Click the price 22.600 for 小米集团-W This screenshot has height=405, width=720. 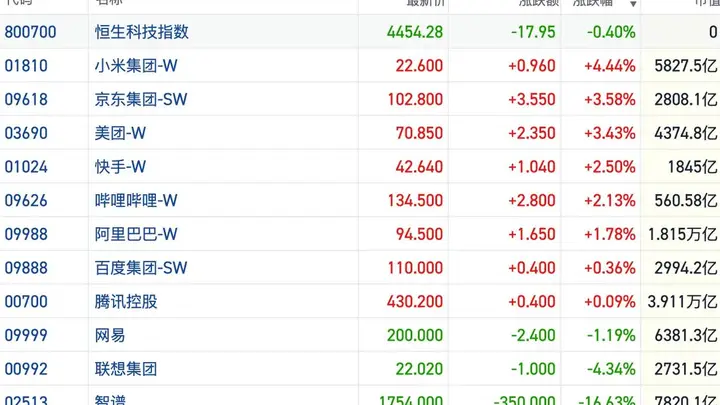[419, 66]
